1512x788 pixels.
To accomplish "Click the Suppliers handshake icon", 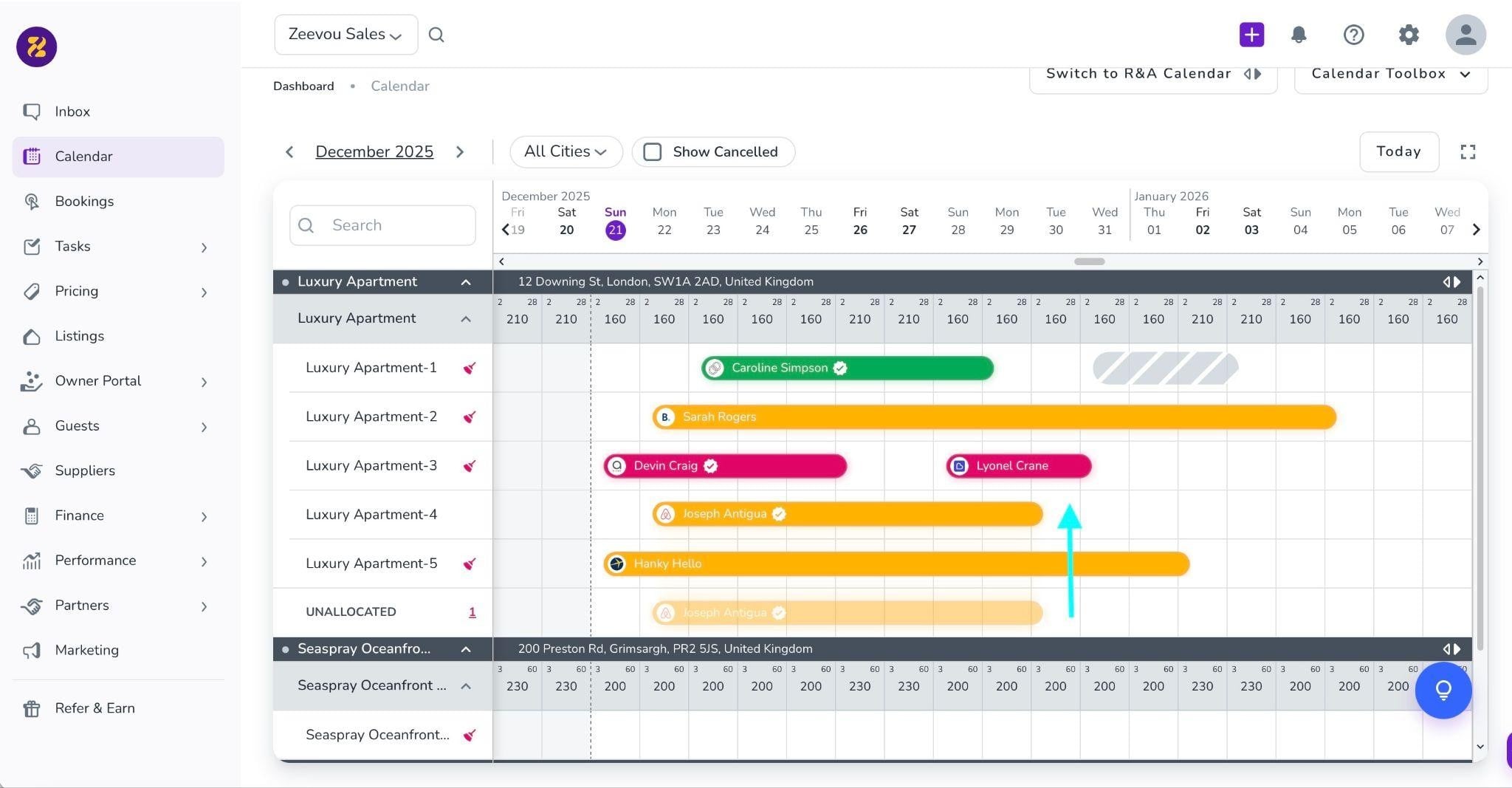I will click(x=32, y=470).
